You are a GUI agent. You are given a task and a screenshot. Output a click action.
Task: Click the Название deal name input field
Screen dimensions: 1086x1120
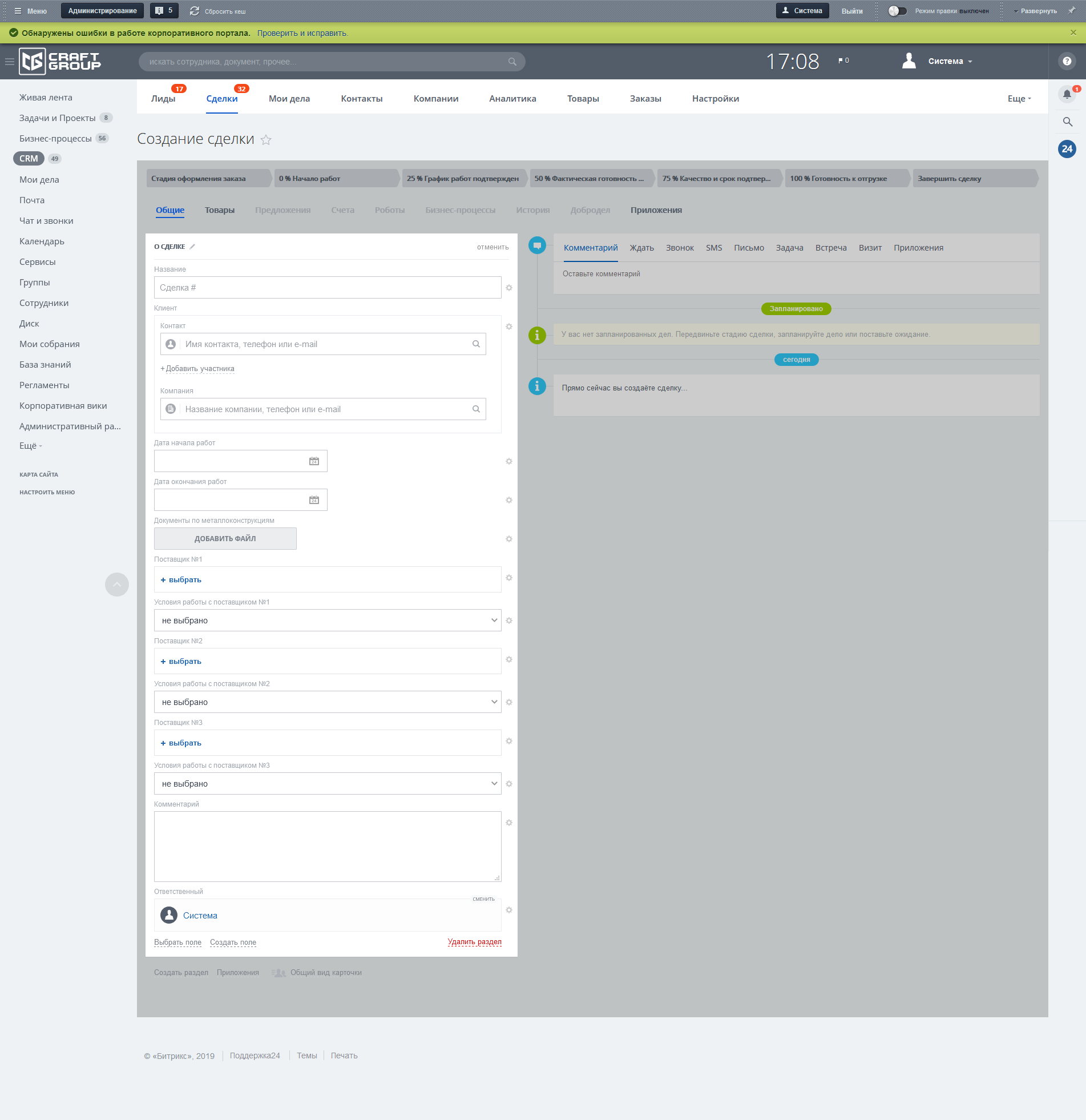328,288
